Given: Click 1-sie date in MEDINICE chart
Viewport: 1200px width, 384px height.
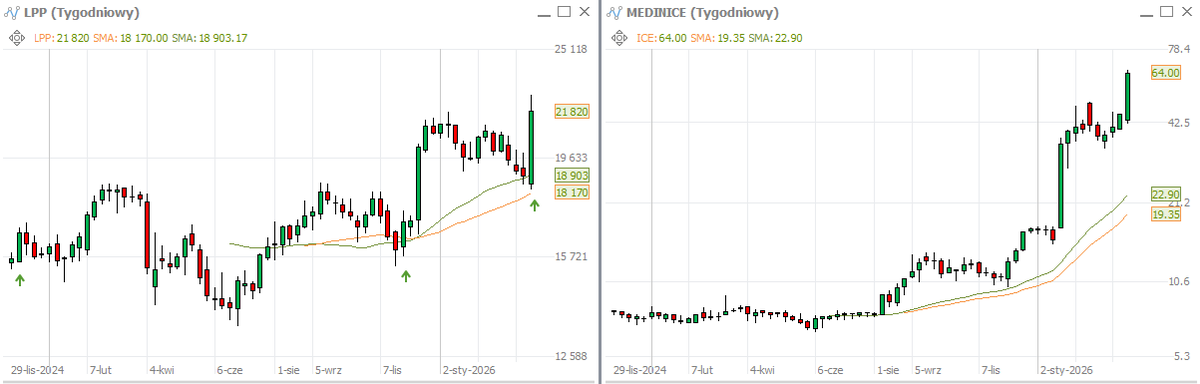Looking at the screenshot, I should click(888, 370).
